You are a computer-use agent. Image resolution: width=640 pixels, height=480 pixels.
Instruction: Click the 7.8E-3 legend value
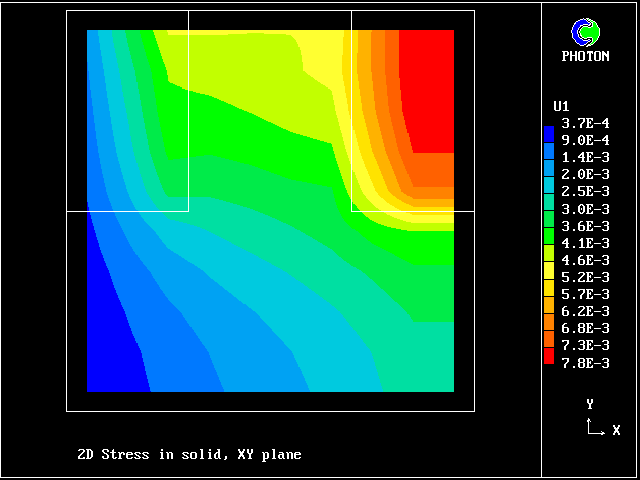586,362
